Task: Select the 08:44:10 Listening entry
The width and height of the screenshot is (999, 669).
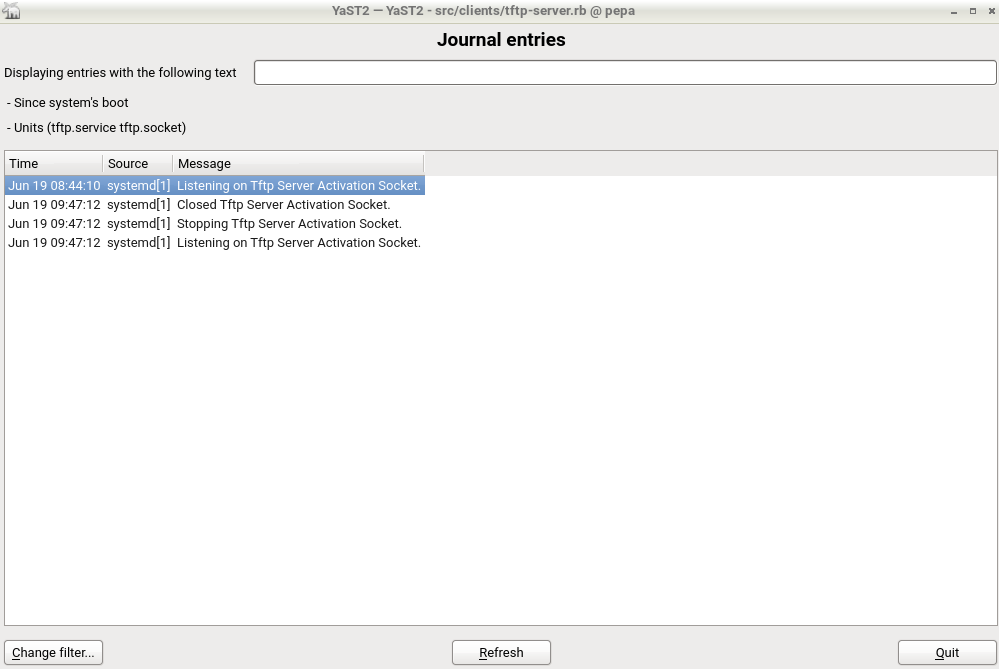Action: click(214, 186)
